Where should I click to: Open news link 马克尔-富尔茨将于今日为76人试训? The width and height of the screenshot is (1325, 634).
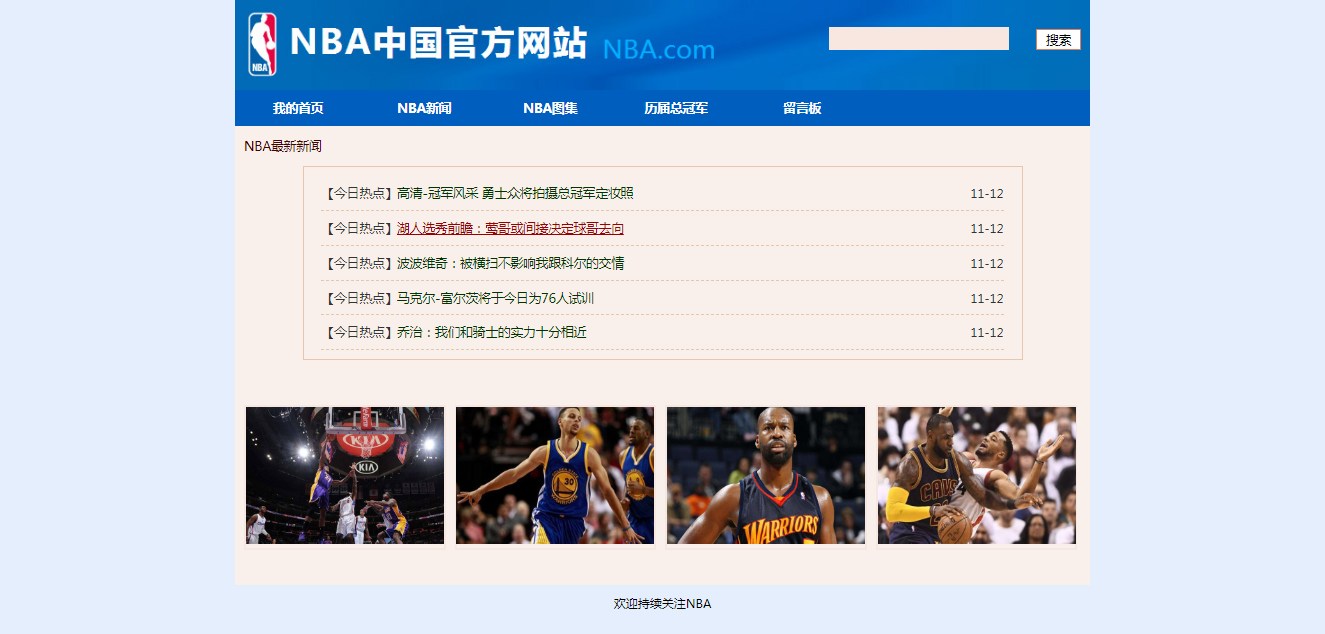coord(495,299)
